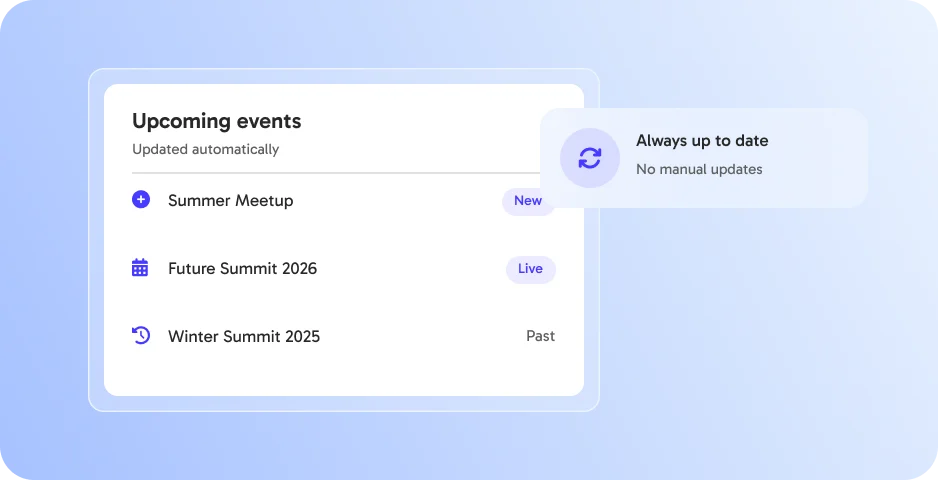Click the Upcoming events heading
This screenshot has width=938, height=480.
tap(217, 121)
